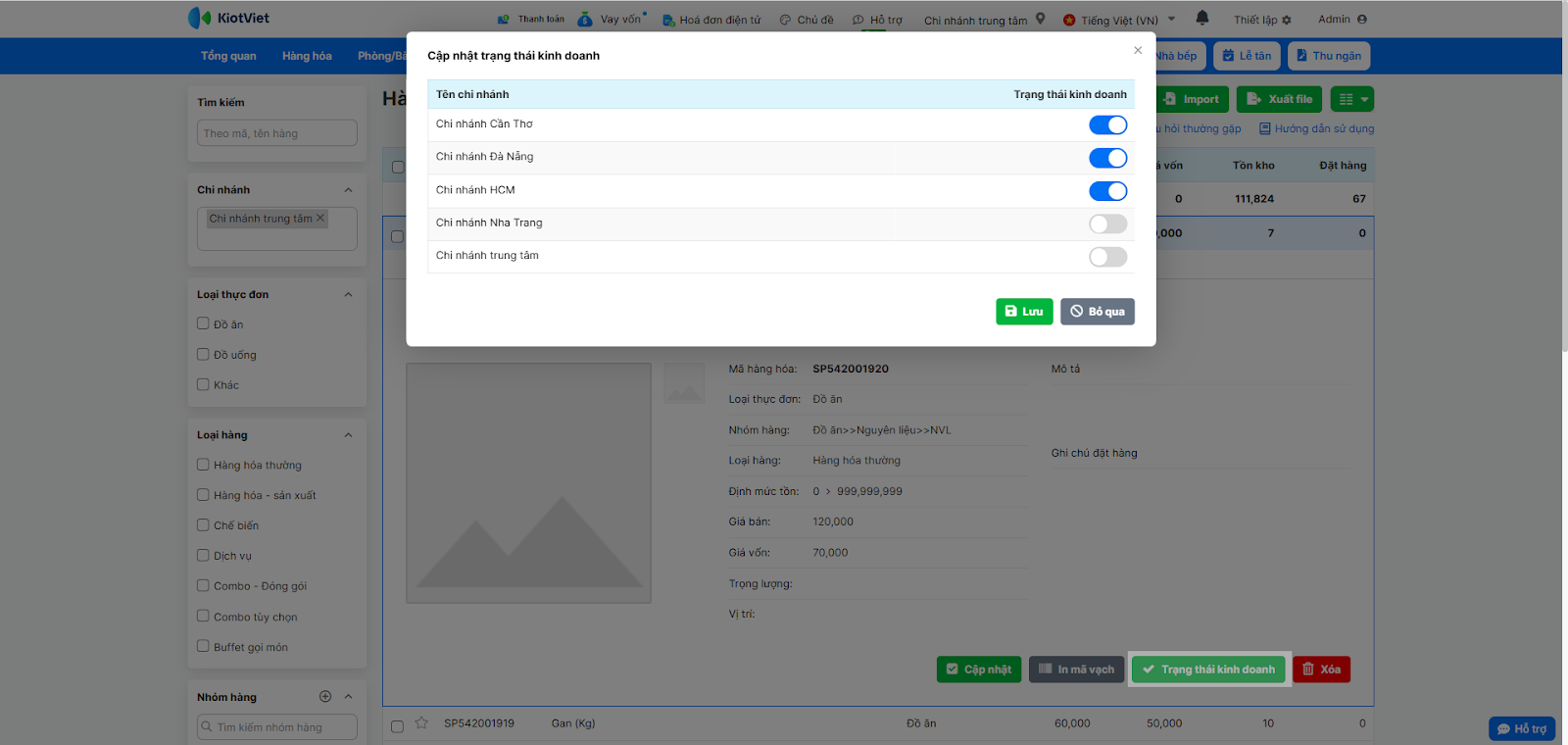Click the Tìm kiếm nhóm hàng field
1568x745 pixels.
pos(277,727)
